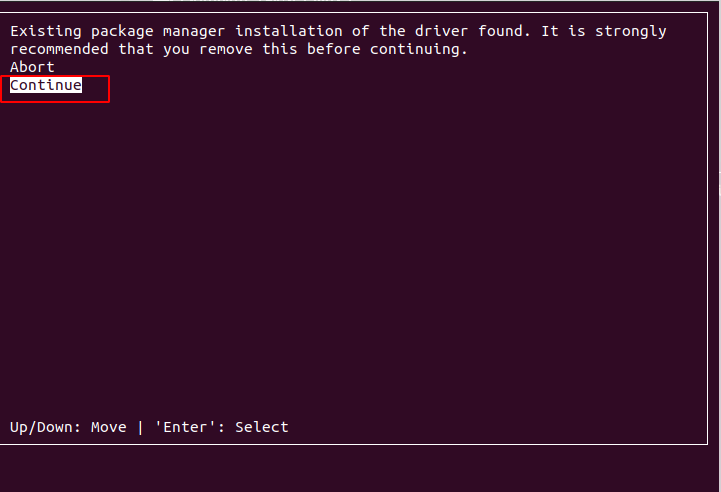Click the "'Enter':" key hint
This screenshot has height=492, width=721.
190,427
